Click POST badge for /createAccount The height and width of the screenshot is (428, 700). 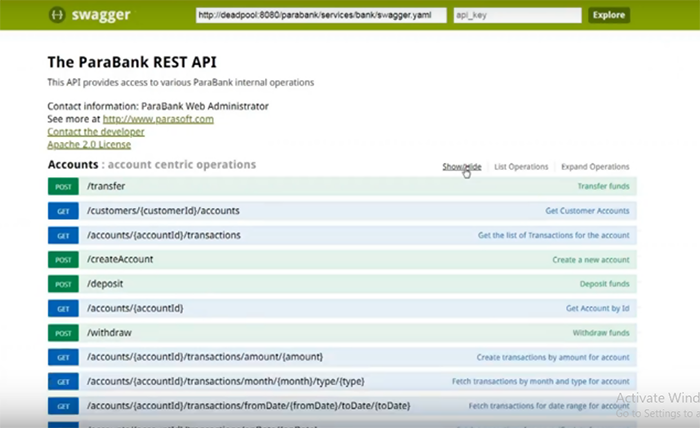(x=63, y=260)
